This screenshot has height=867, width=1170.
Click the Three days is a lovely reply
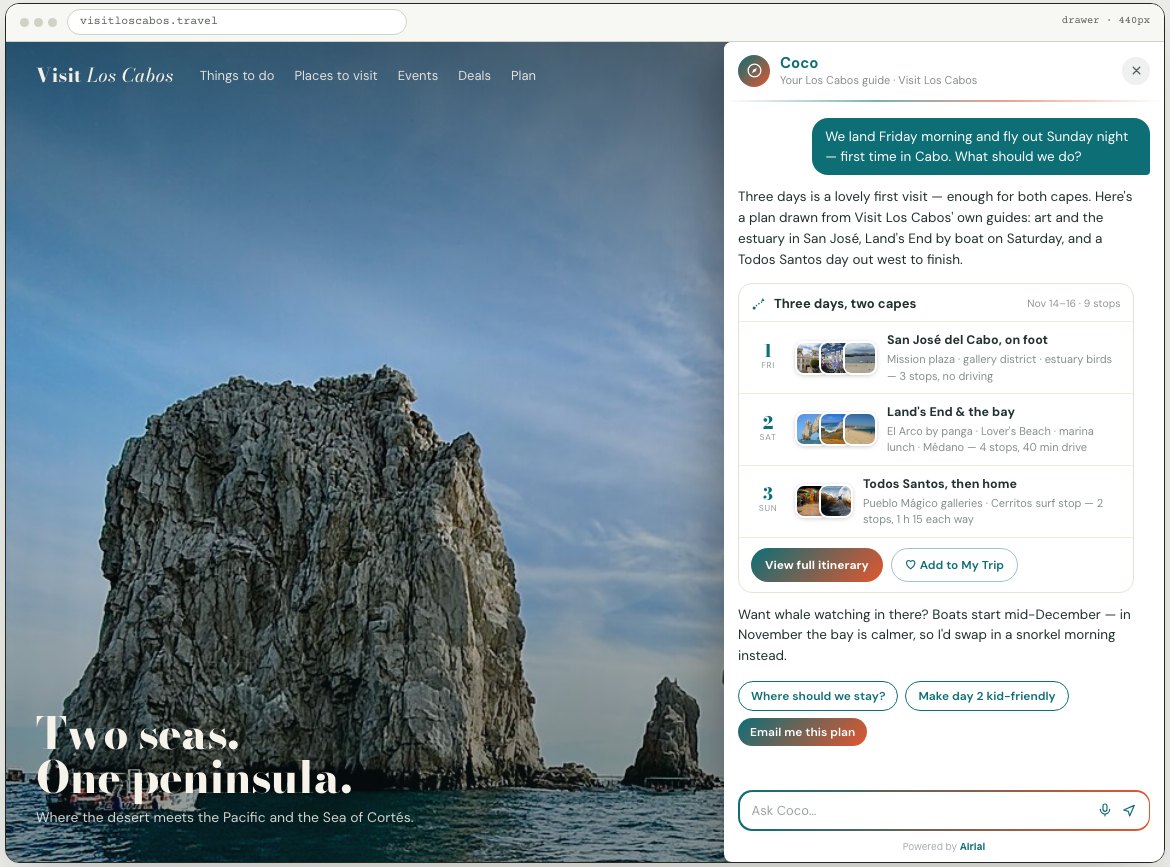coord(935,228)
